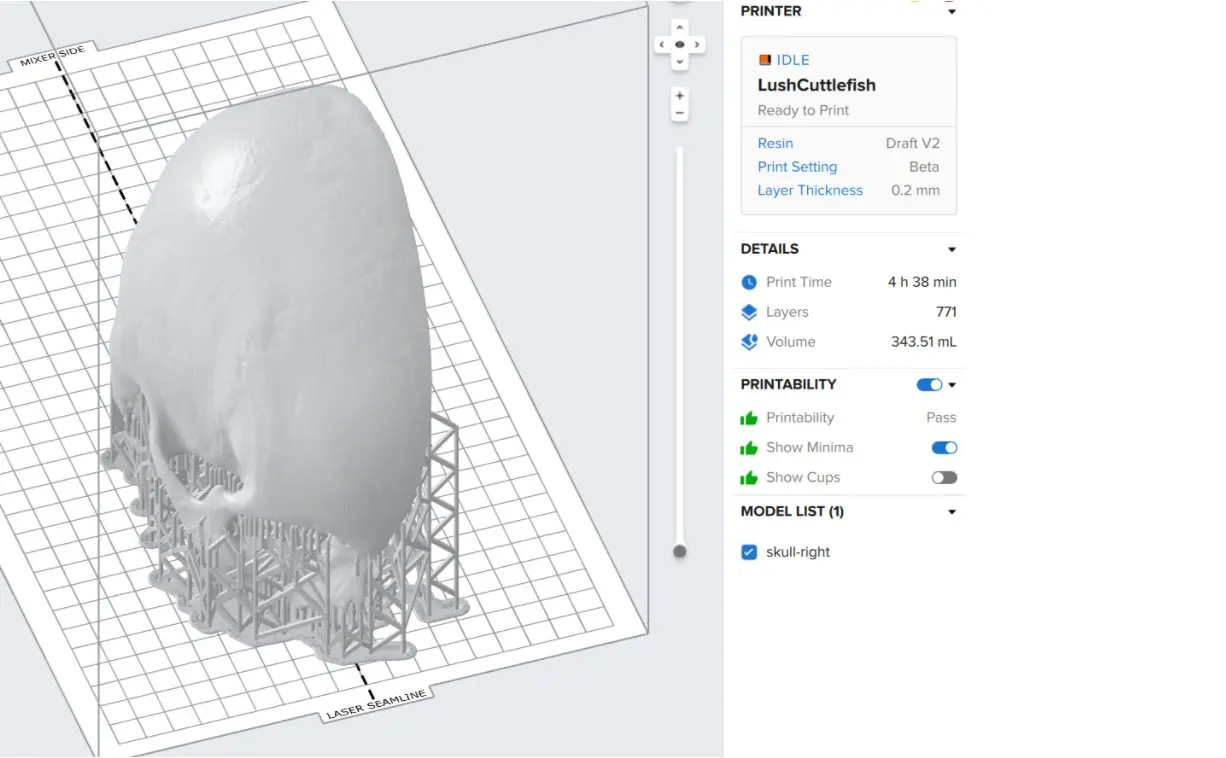Open the Print Setting link
The image size is (1226, 758).
[x=797, y=167]
